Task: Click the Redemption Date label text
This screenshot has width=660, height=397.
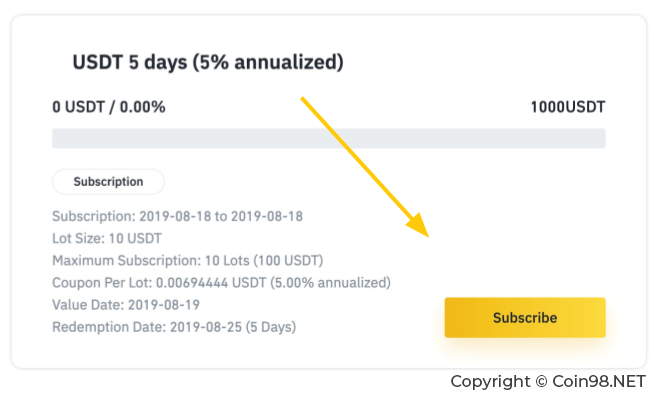Action: pyautogui.click(x=109, y=327)
